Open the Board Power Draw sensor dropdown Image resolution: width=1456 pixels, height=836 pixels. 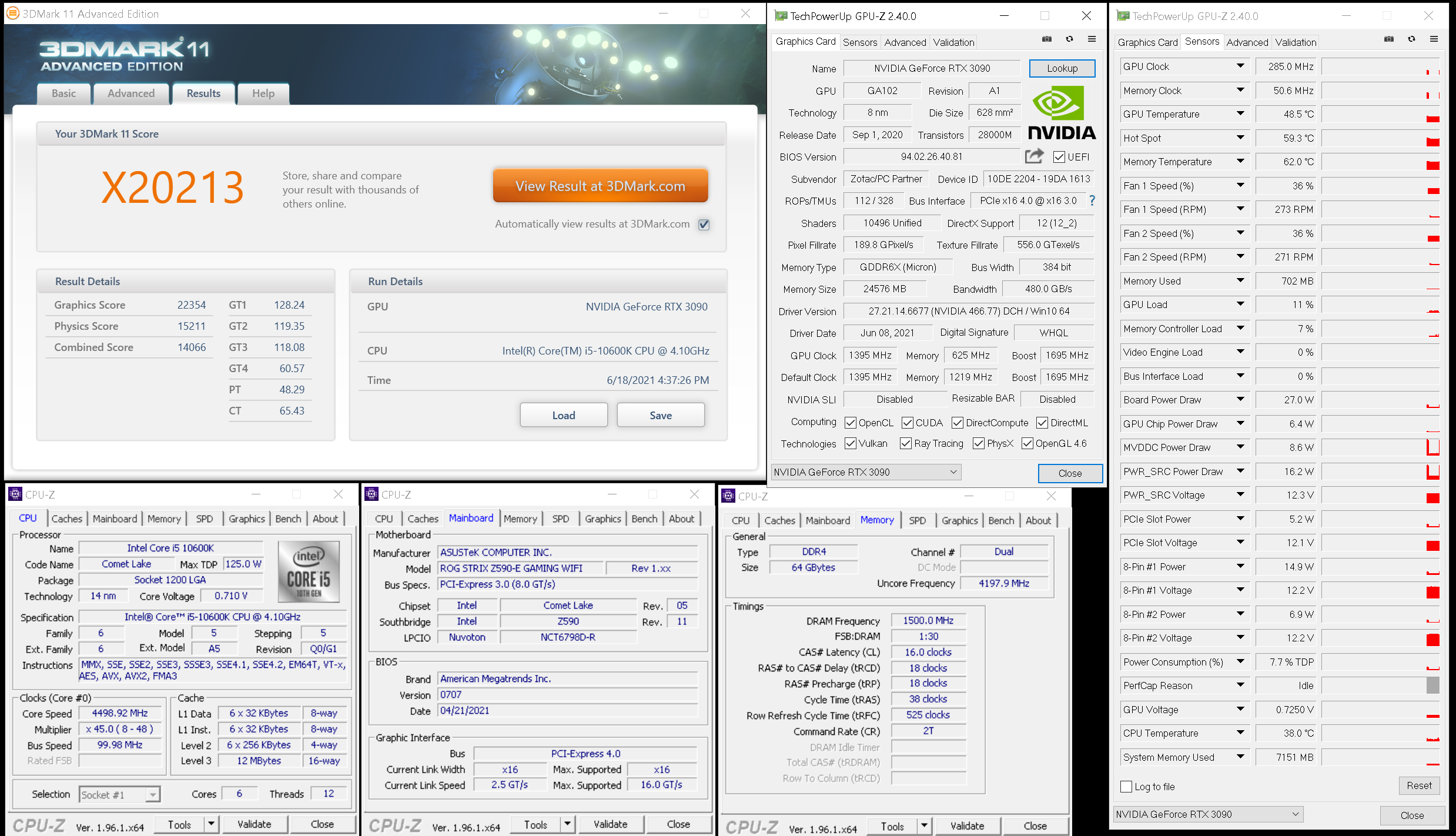(1240, 400)
